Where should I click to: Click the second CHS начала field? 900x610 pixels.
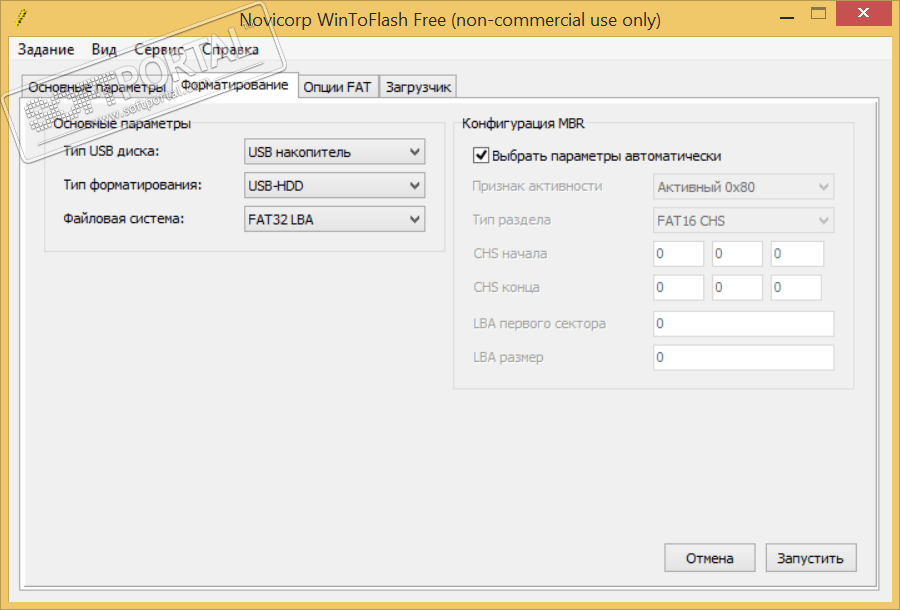click(x=738, y=254)
